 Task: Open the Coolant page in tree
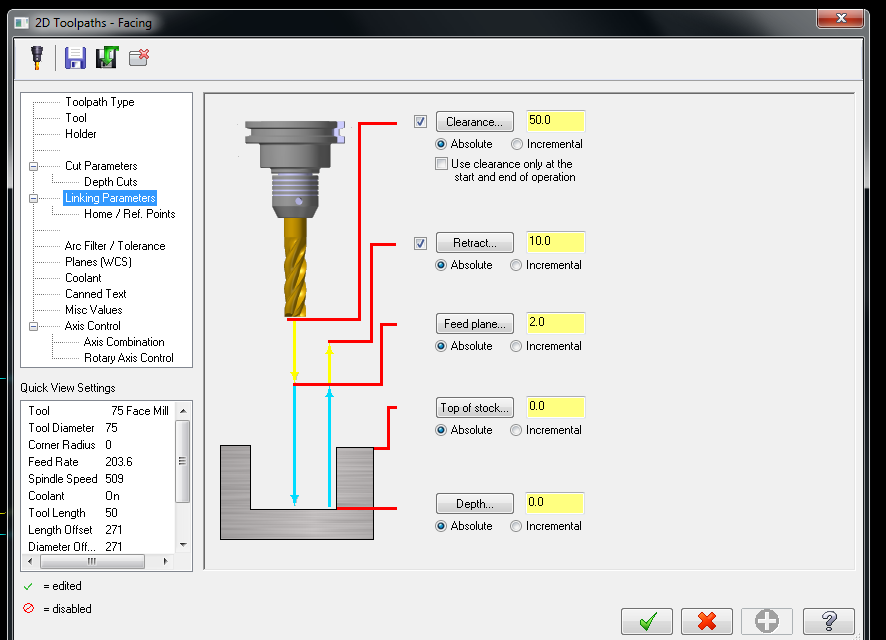(x=83, y=278)
